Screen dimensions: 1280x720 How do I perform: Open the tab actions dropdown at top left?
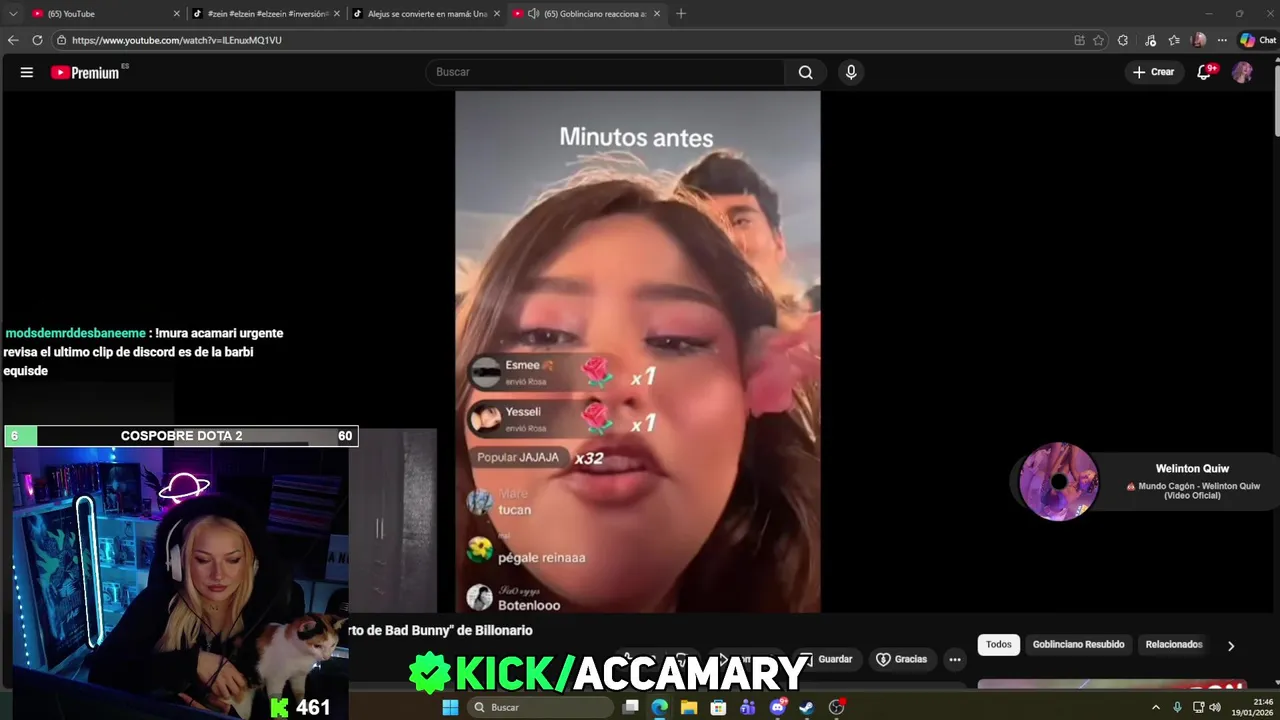pos(13,14)
